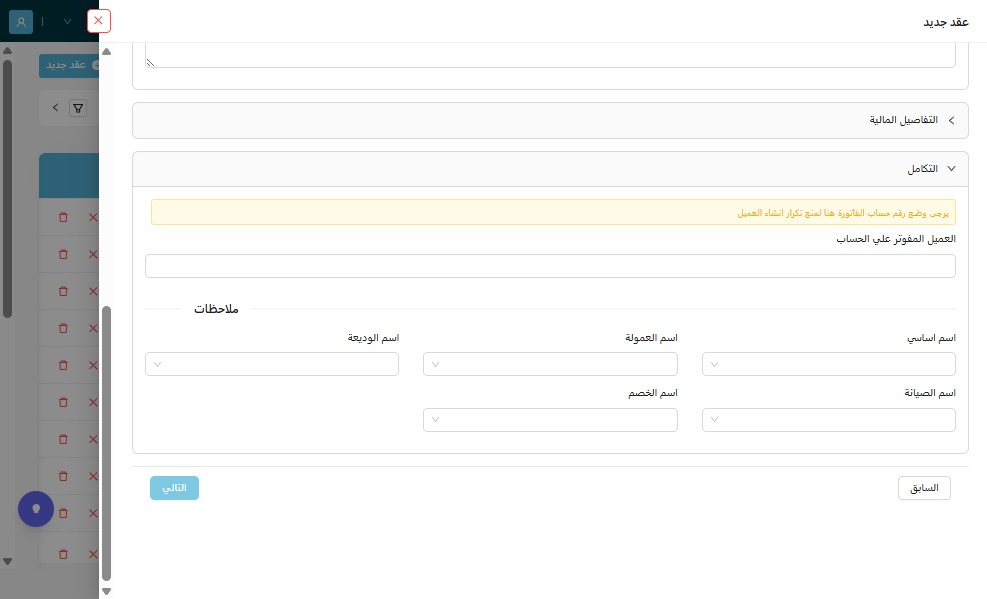Click the background page scrollbar down arrow
This screenshot has width=987, height=599.
click(8, 561)
